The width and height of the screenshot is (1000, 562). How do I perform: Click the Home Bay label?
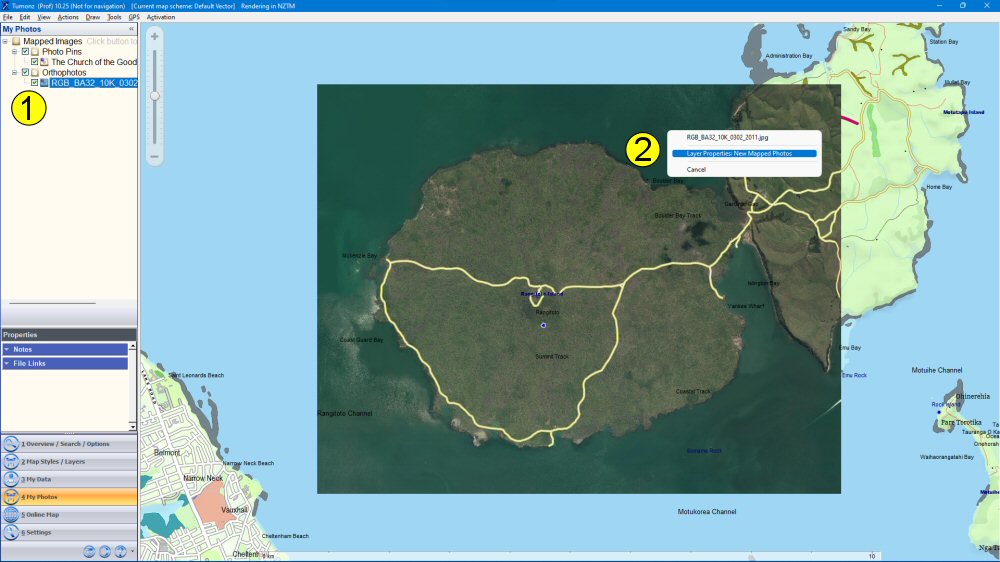coord(939,187)
